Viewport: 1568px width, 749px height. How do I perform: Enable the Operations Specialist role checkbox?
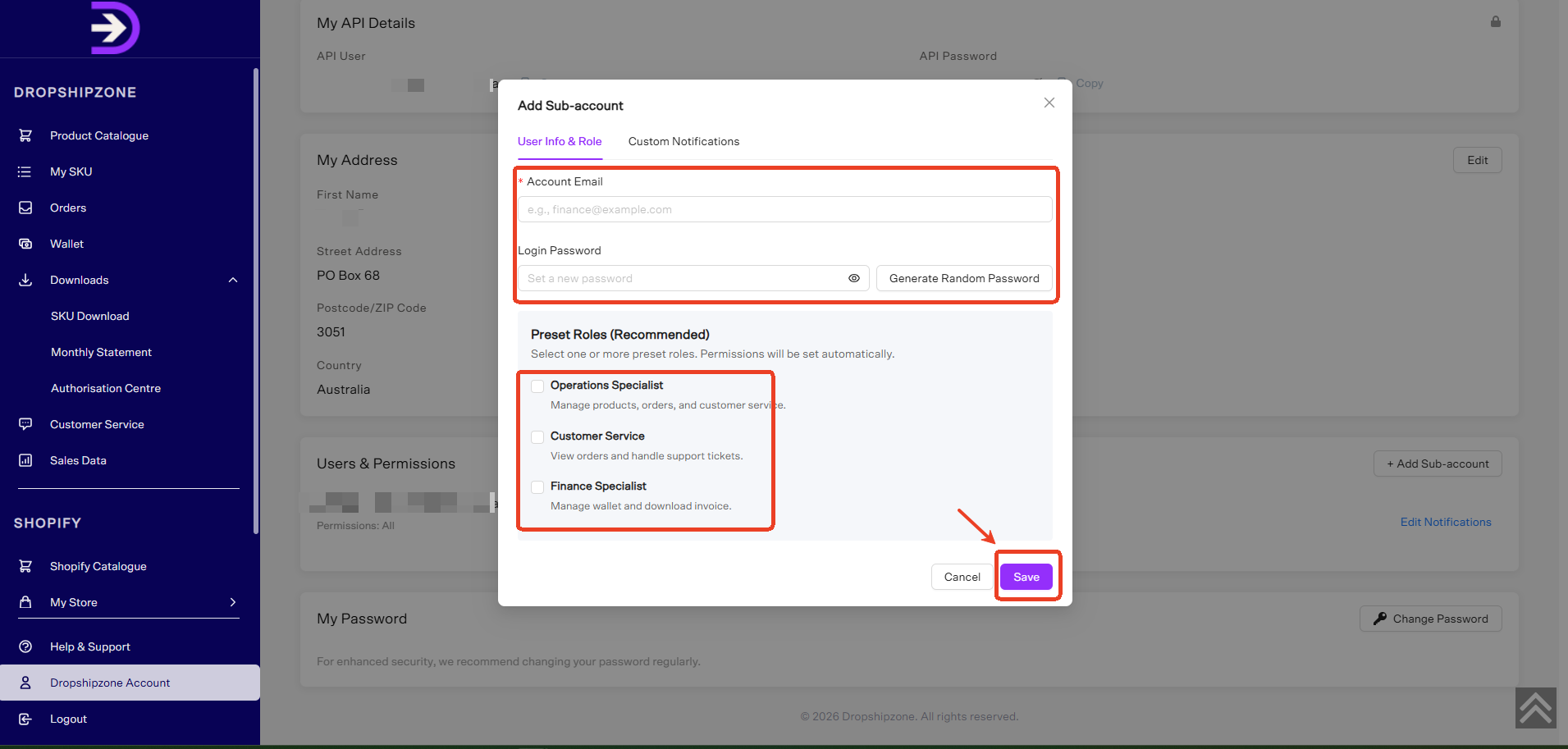537,386
